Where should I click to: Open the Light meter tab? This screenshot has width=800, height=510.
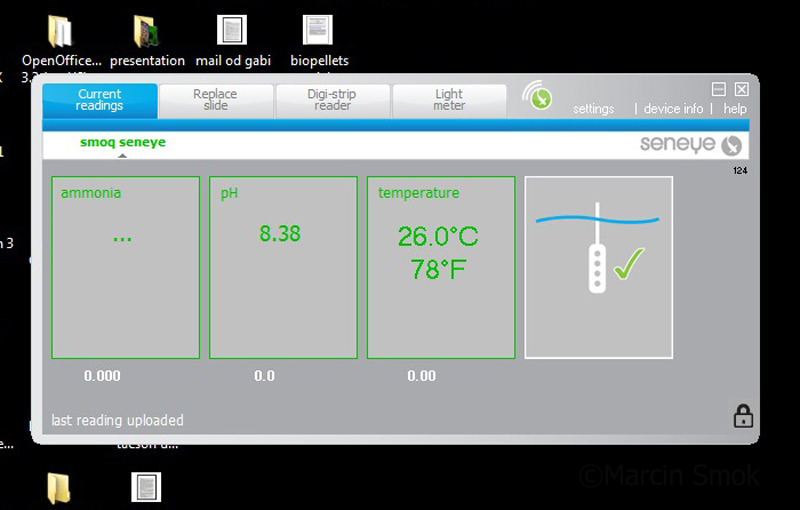point(449,100)
